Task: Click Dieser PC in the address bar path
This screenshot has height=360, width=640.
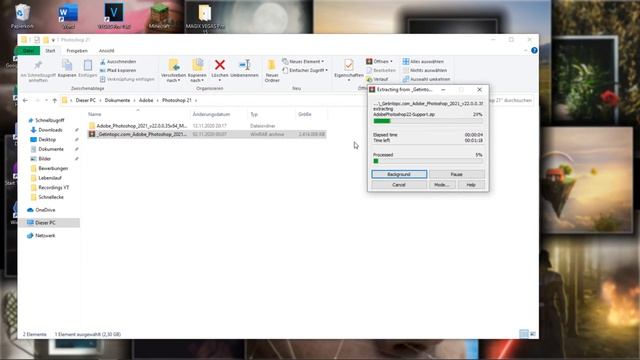Action: pyautogui.click(x=85, y=100)
